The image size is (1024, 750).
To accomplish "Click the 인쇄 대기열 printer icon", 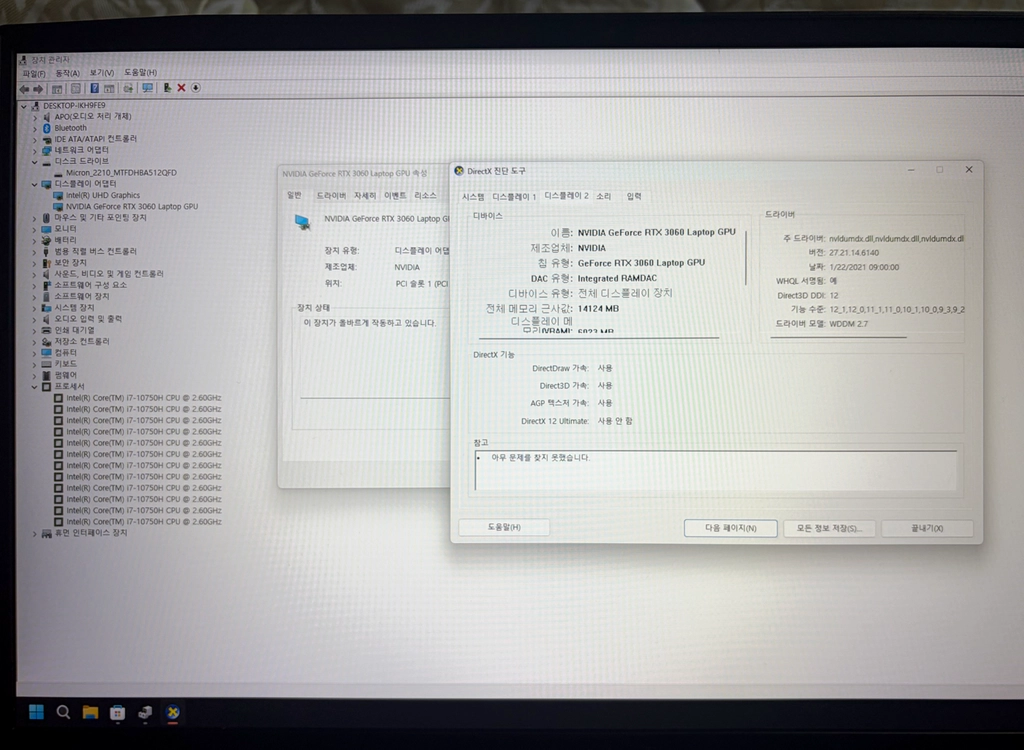I will pyautogui.click(x=46, y=331).
